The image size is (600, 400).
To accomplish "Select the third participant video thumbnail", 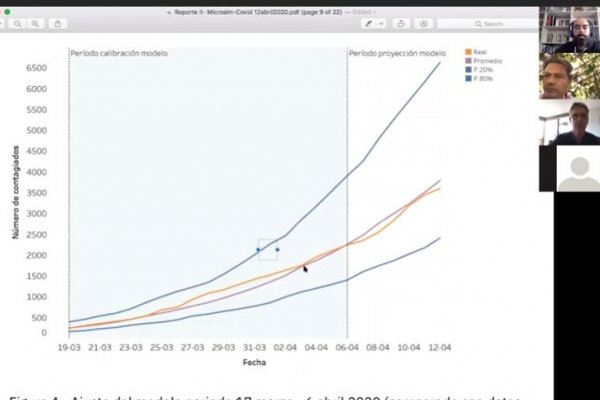I will point(569,122).
